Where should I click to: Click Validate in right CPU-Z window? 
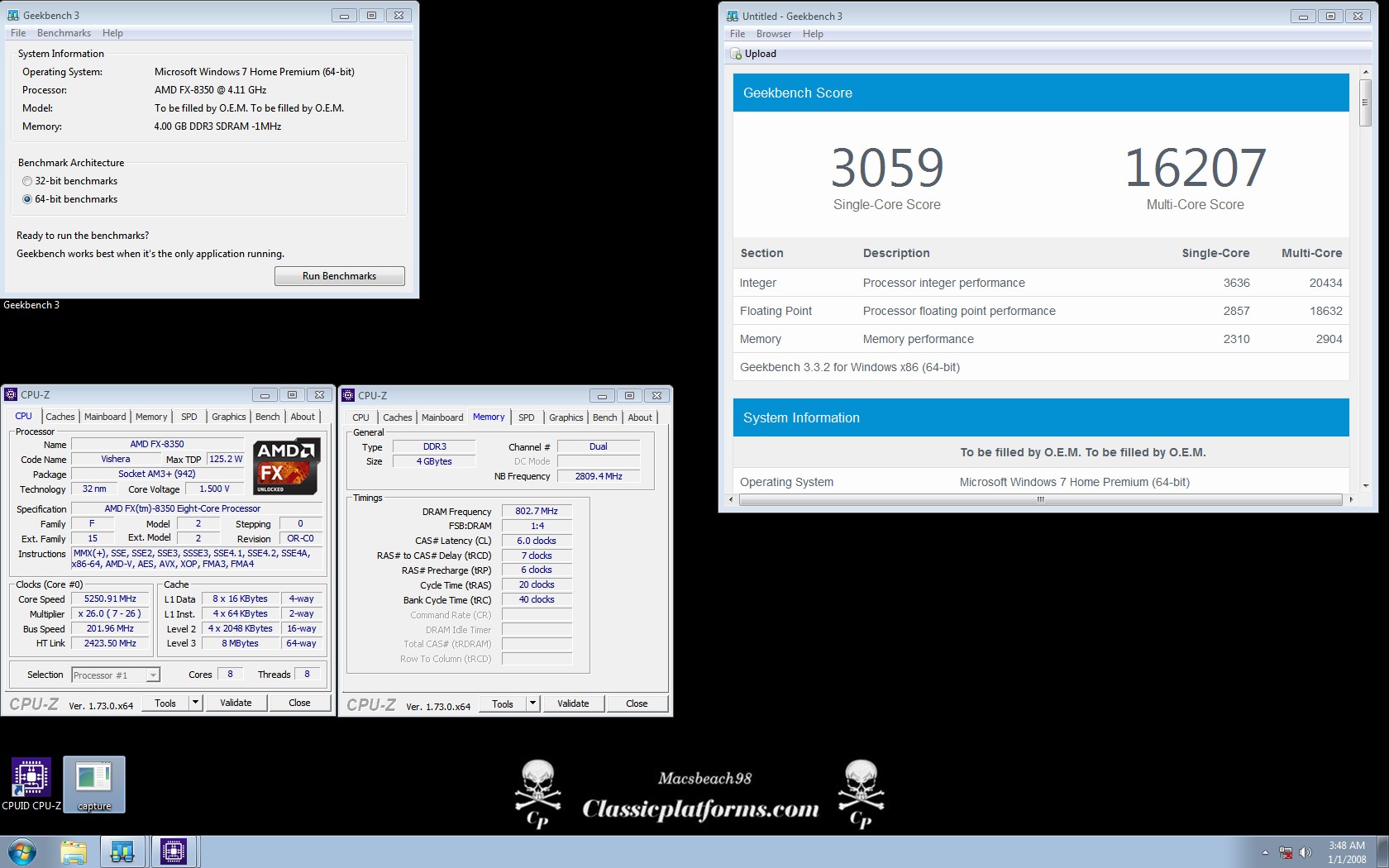pos(573,703)
